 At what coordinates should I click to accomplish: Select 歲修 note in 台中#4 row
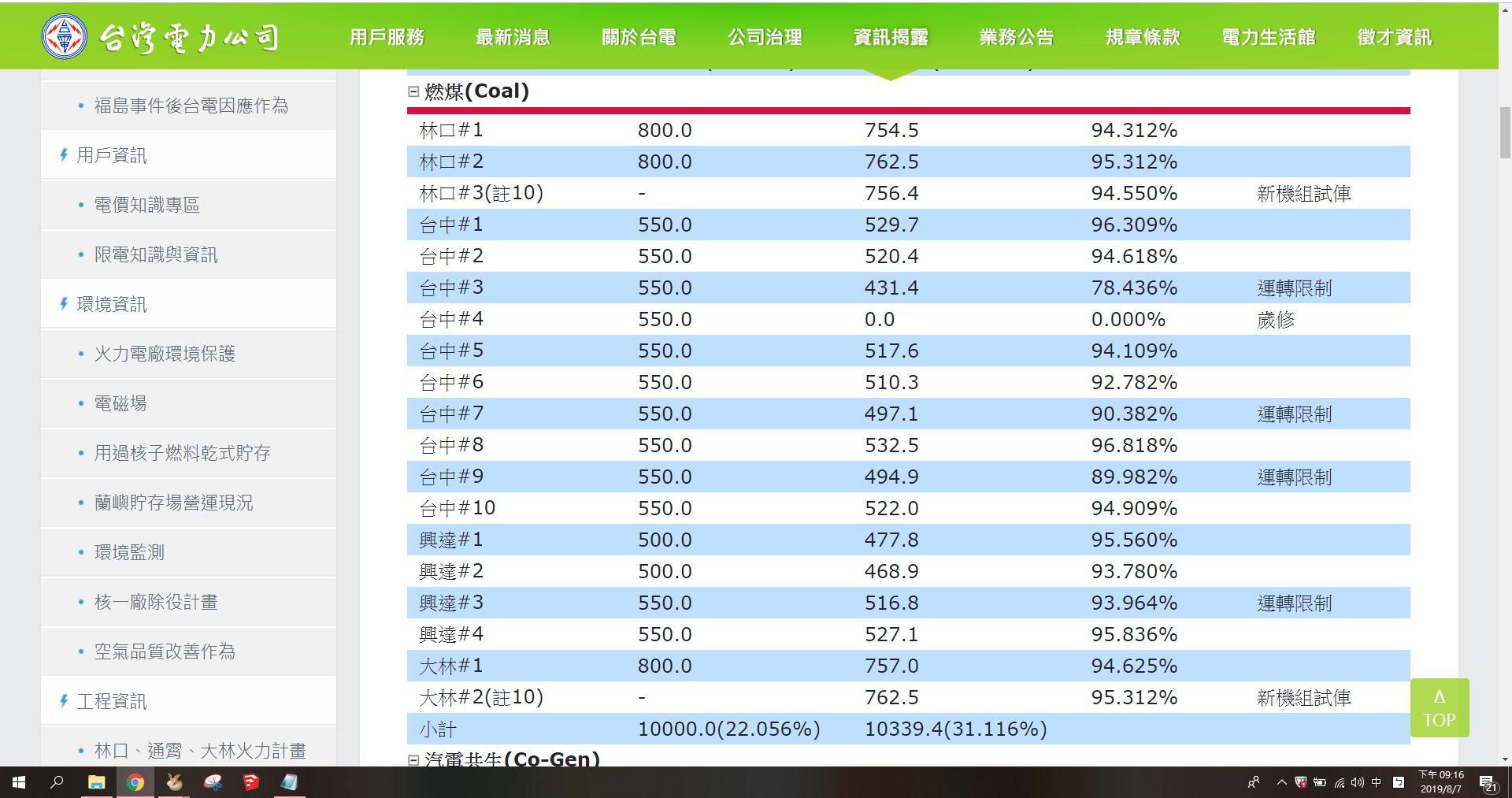(x=1276, y=319)
